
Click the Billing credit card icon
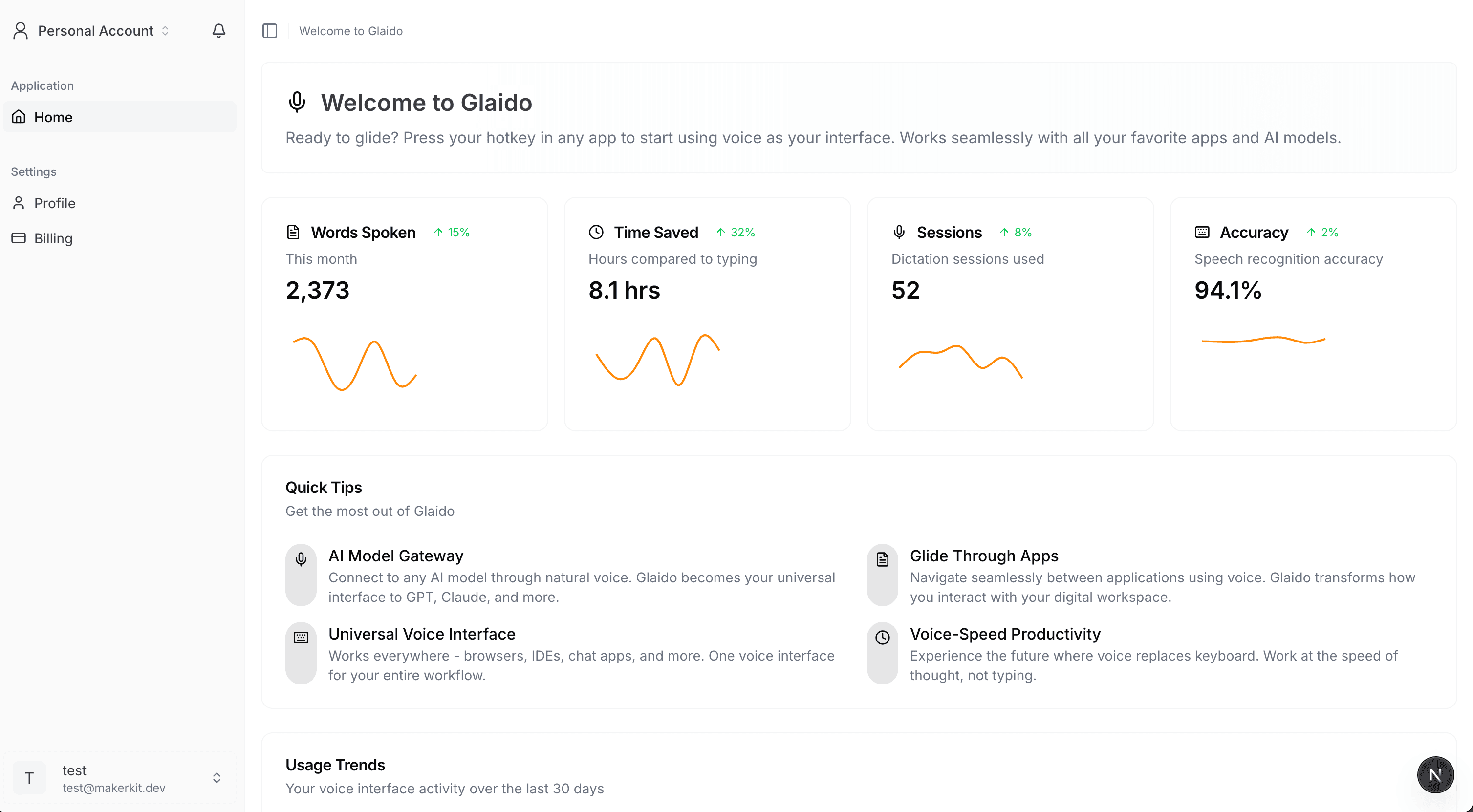pyautogui.click(x=19, y=238)
